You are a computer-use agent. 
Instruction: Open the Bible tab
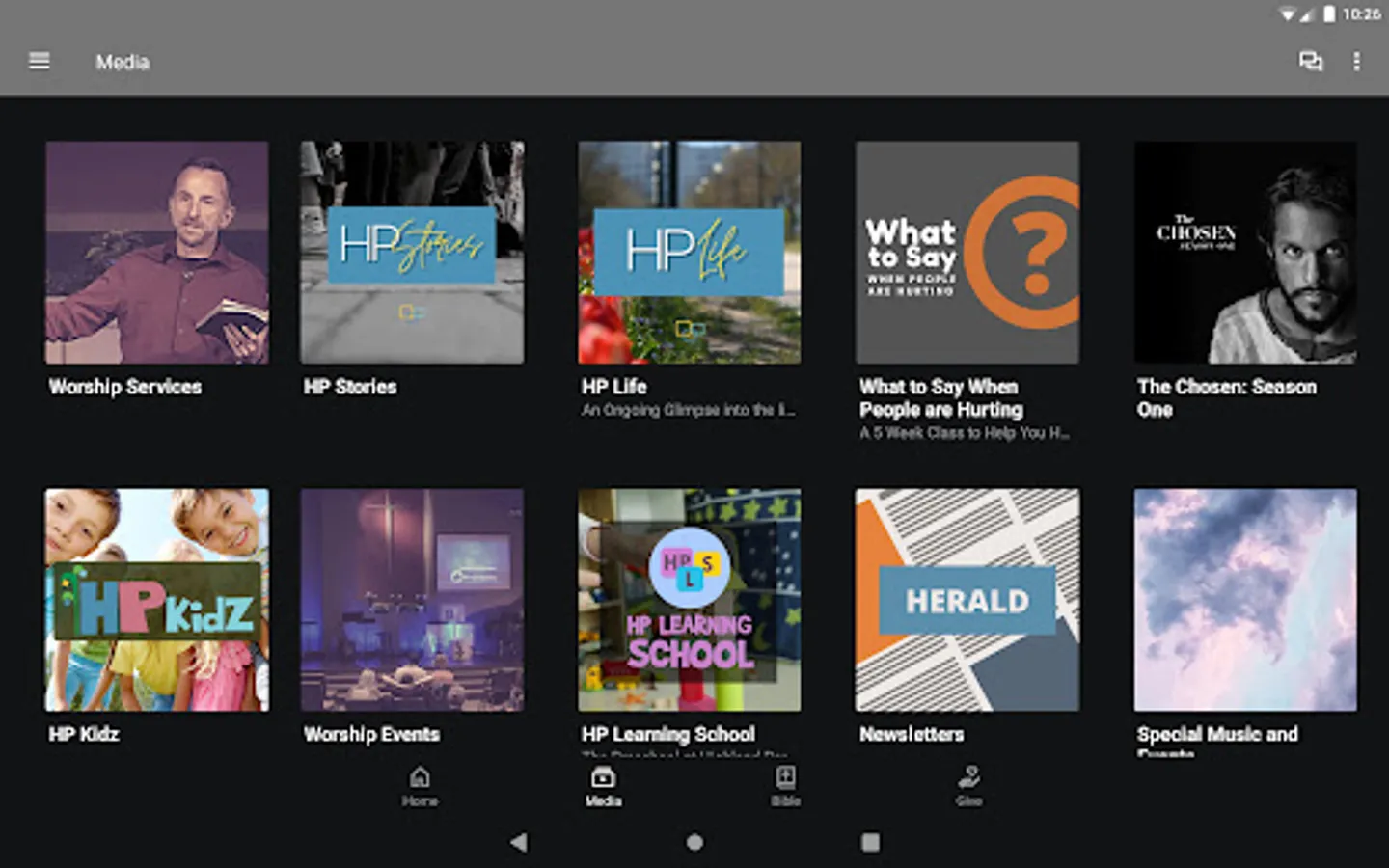(785, 786)
